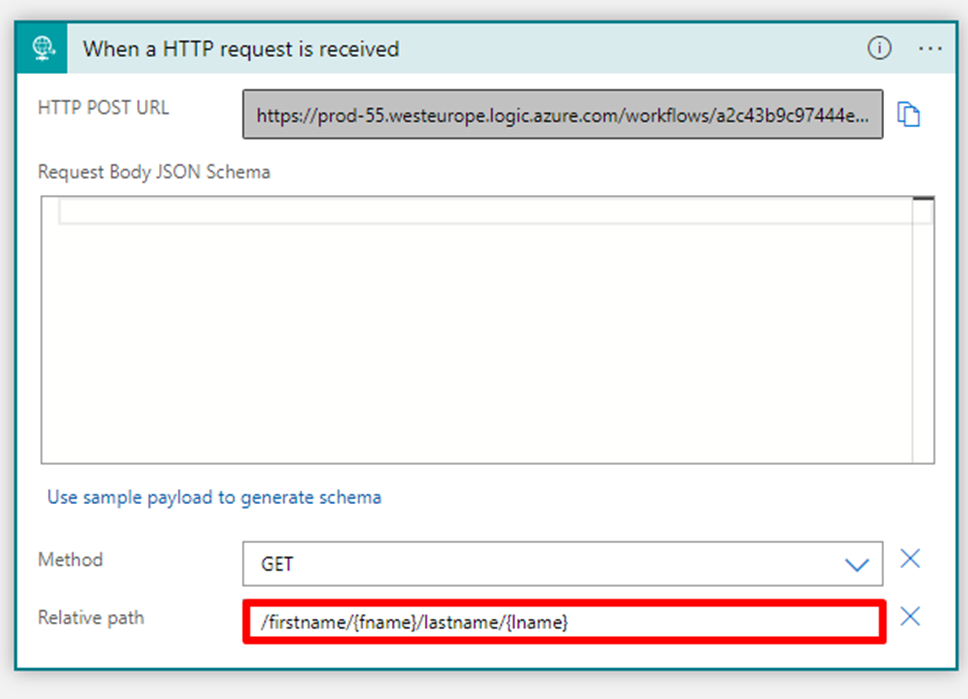Click into the Relative path field
The height and width of the screenshot is (699, 968).
click(563, 623)
